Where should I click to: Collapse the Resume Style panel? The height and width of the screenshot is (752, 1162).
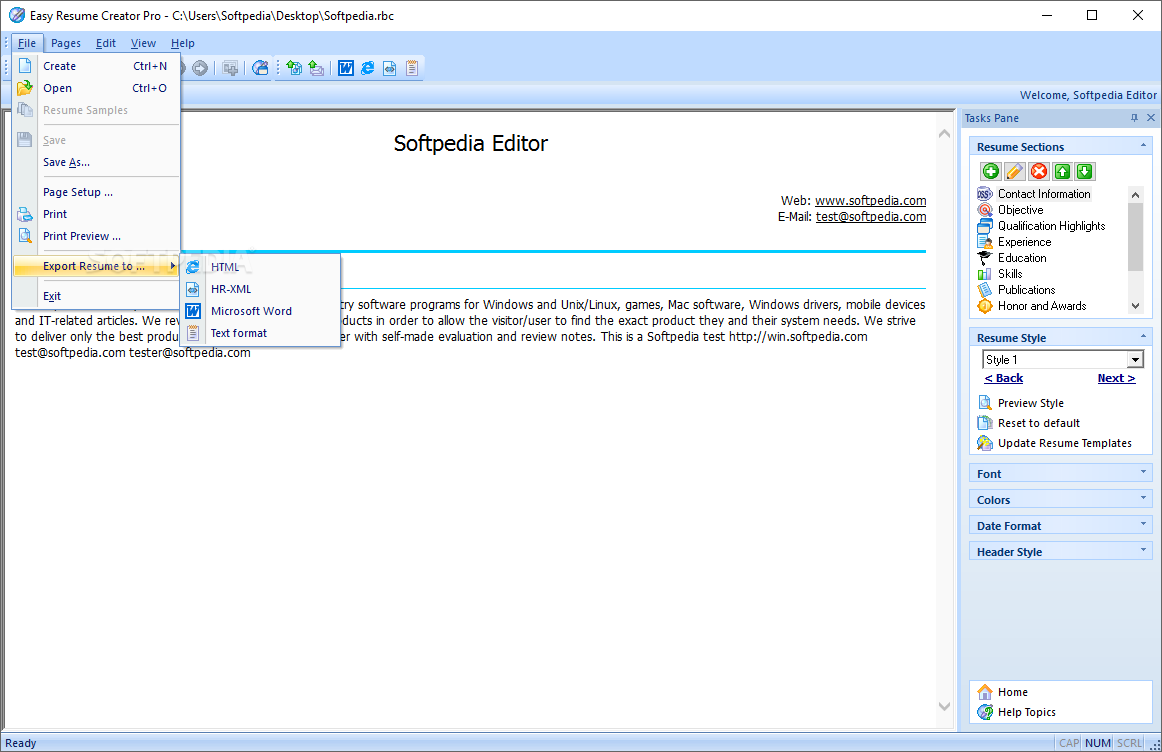[1143, 336]
